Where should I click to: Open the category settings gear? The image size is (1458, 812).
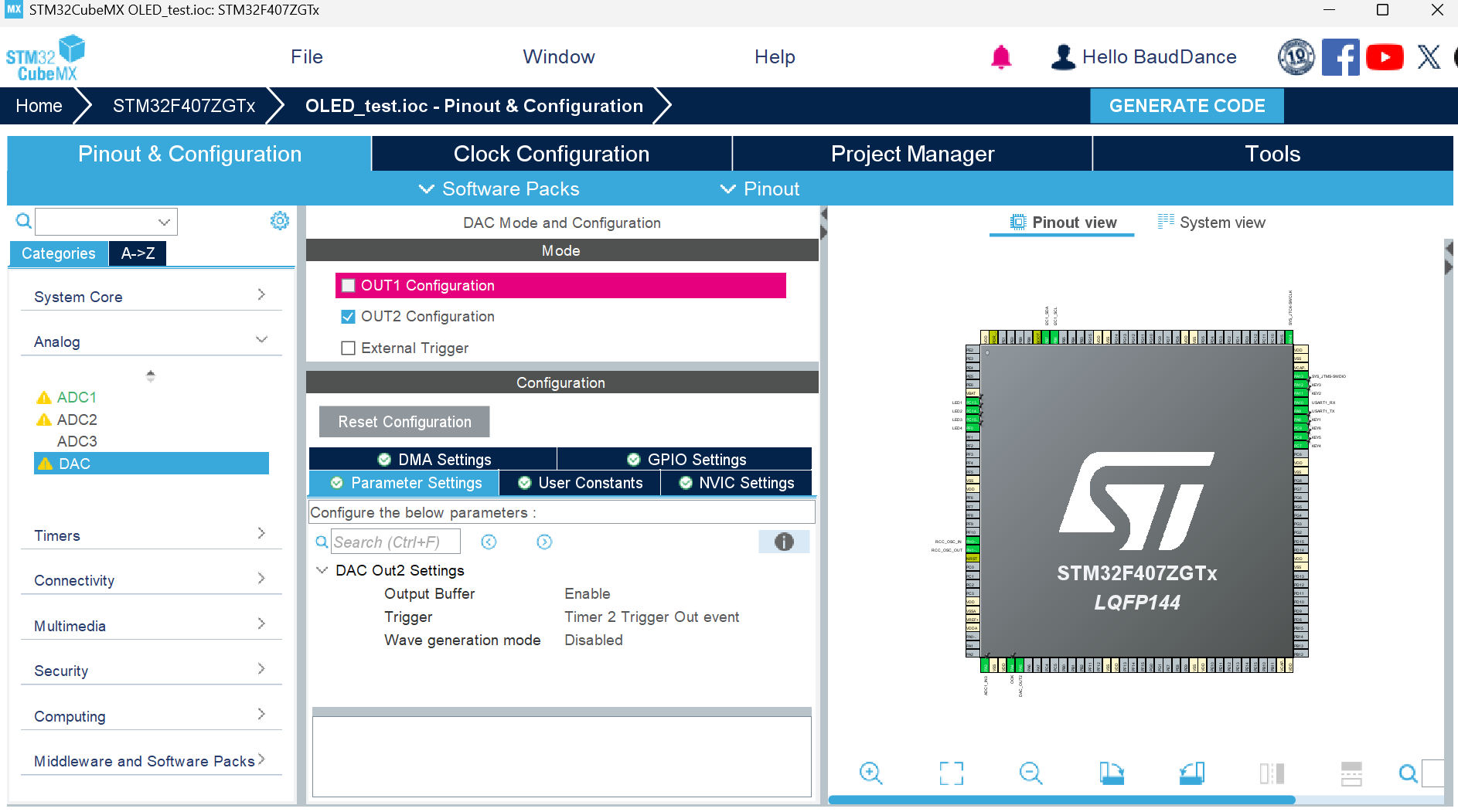(x=280, y=221)
